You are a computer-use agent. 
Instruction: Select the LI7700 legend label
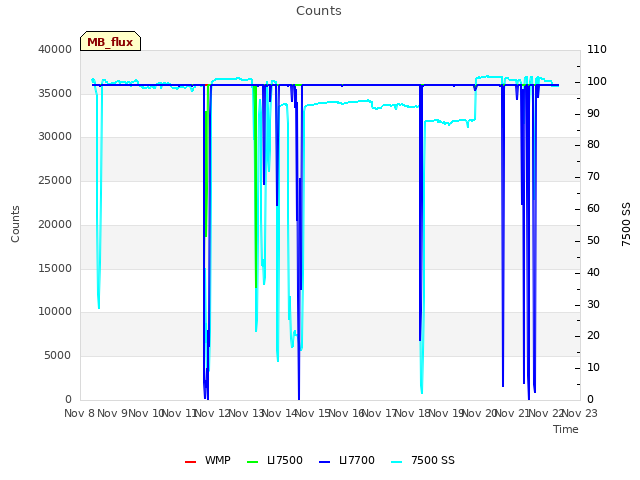pos(357,460)
